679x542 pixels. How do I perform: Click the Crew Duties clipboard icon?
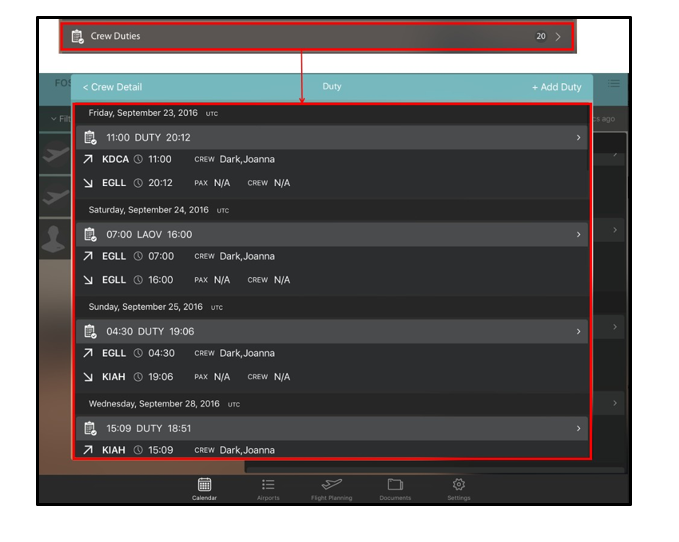pos(77,37)
